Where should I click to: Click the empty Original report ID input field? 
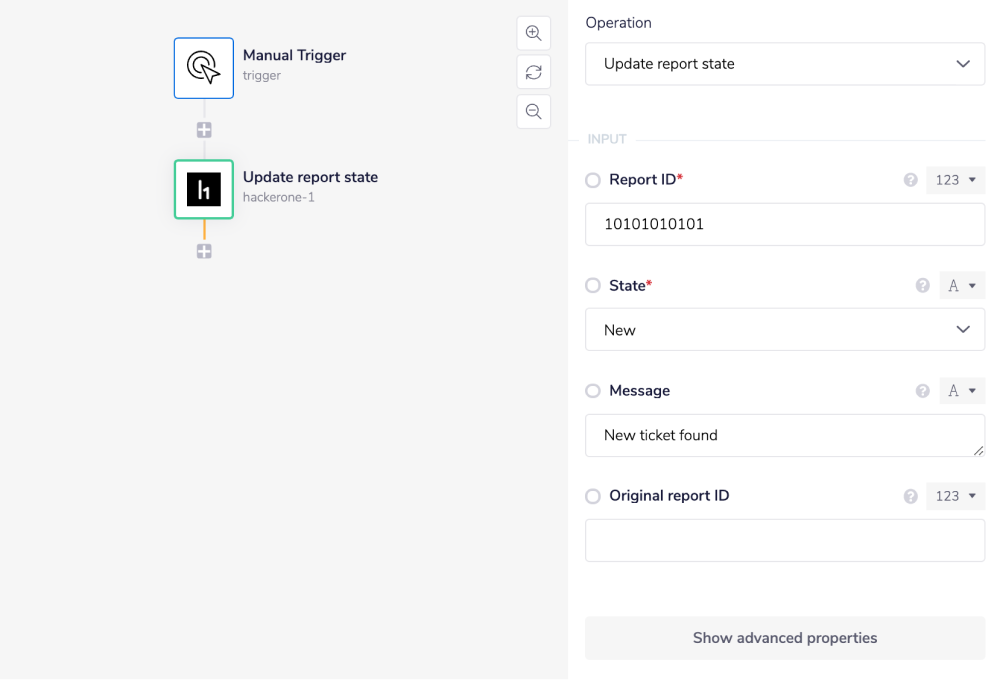(784, 540)
